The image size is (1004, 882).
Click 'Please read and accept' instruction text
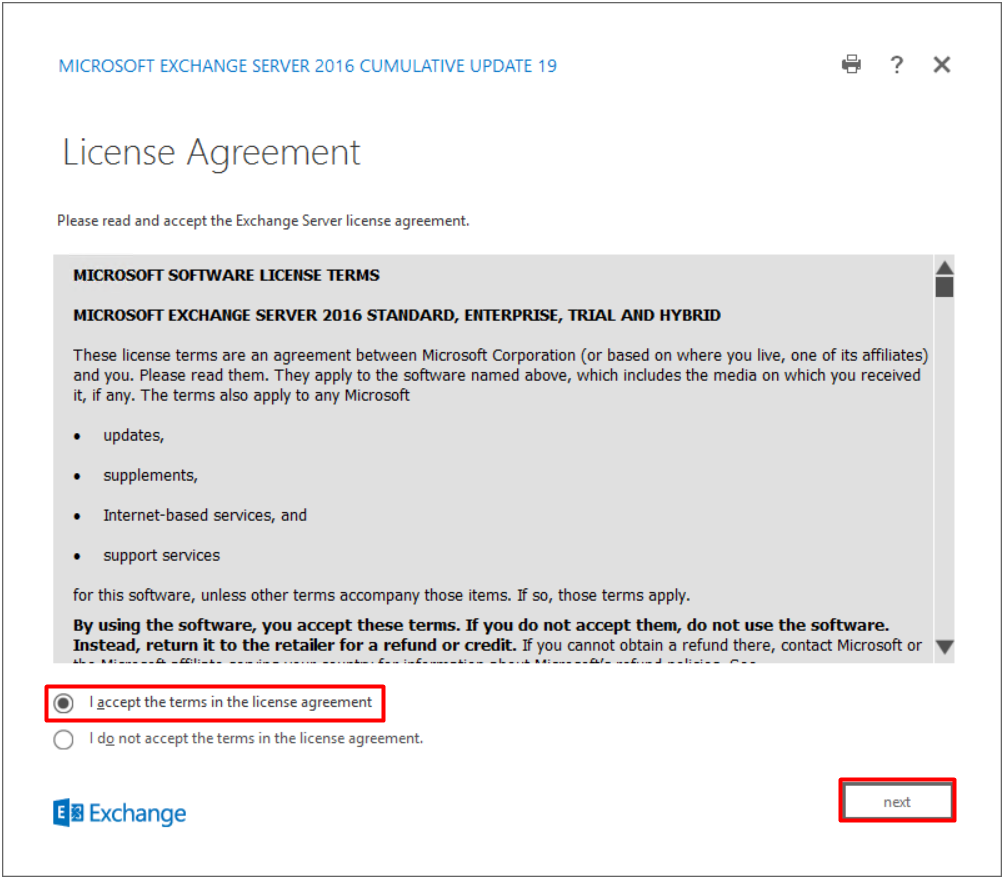263,221
